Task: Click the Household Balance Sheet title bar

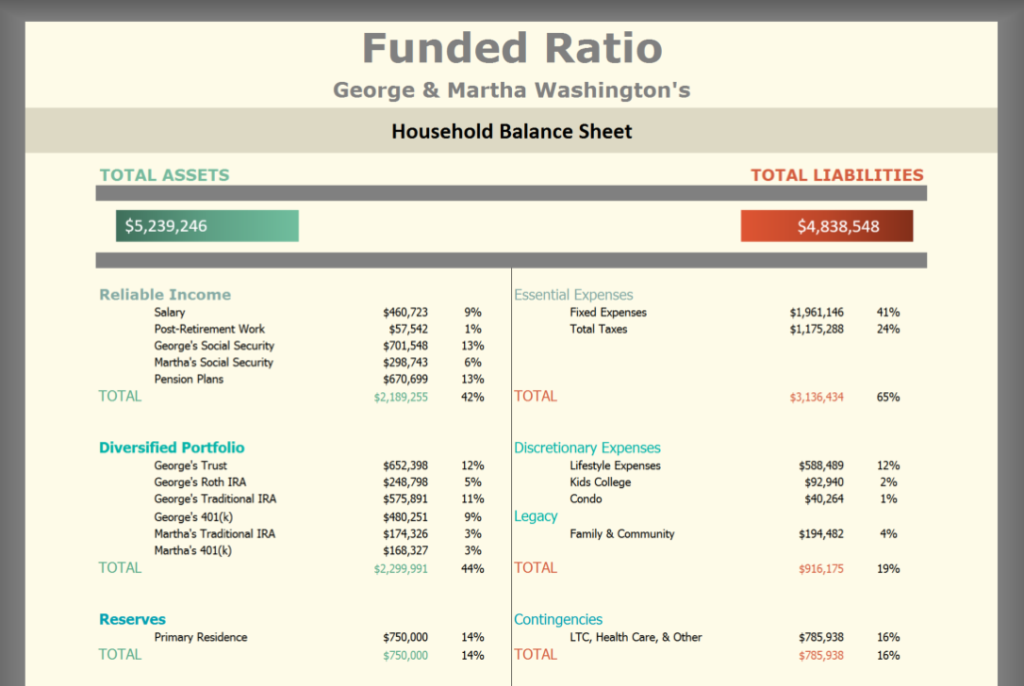Action: [512, 130]
